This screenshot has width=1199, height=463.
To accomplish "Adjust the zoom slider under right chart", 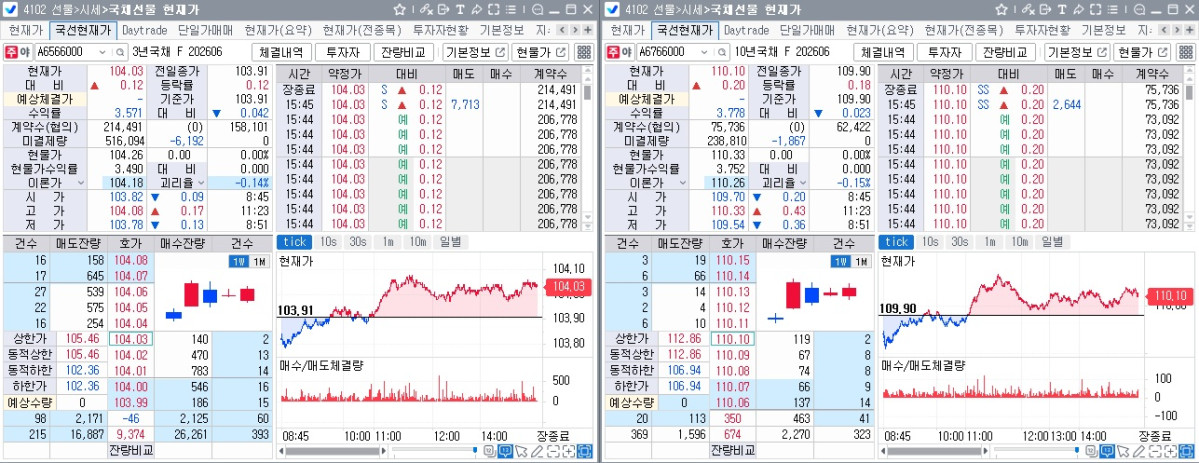I will [x=1077, y=450].
